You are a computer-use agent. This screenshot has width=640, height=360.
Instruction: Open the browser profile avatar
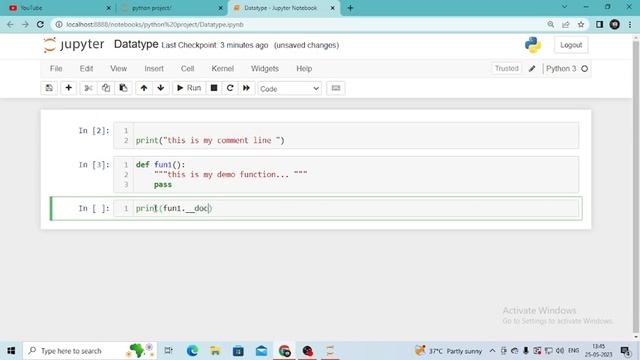[615, 24]
